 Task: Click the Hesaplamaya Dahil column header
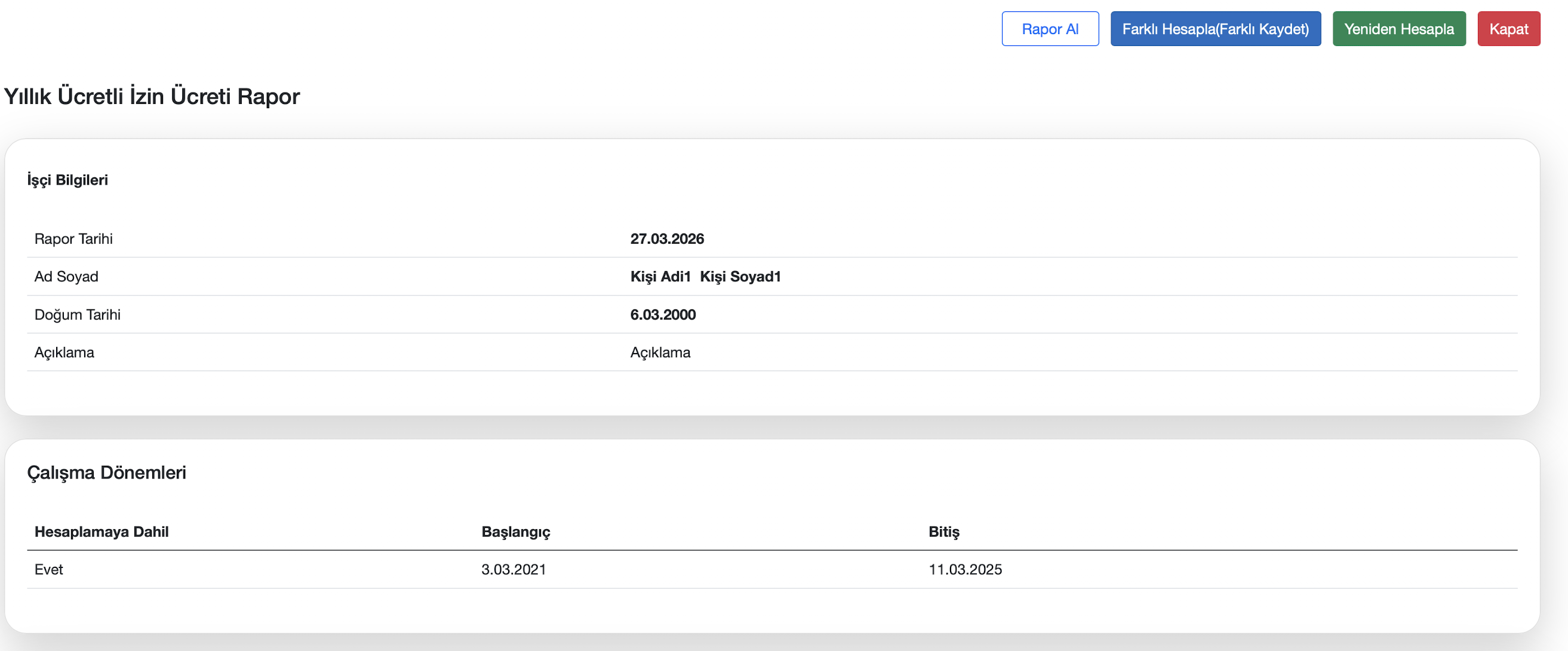click(x=101, y=532)
